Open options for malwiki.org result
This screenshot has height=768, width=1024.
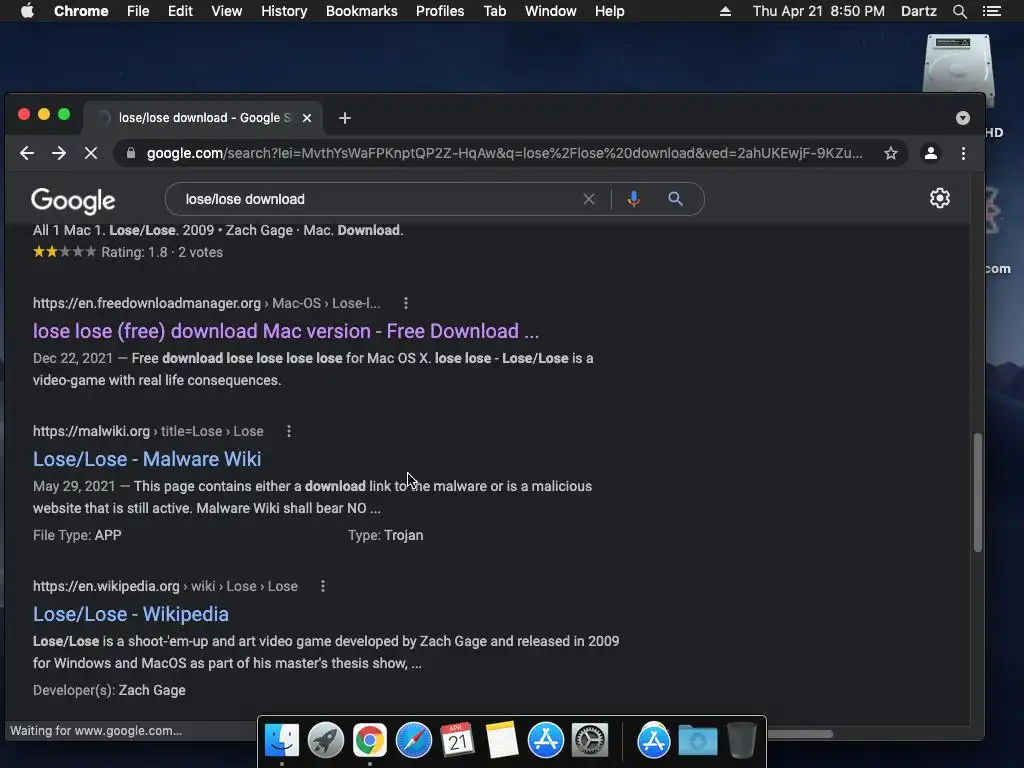click(x=289, y=431)
